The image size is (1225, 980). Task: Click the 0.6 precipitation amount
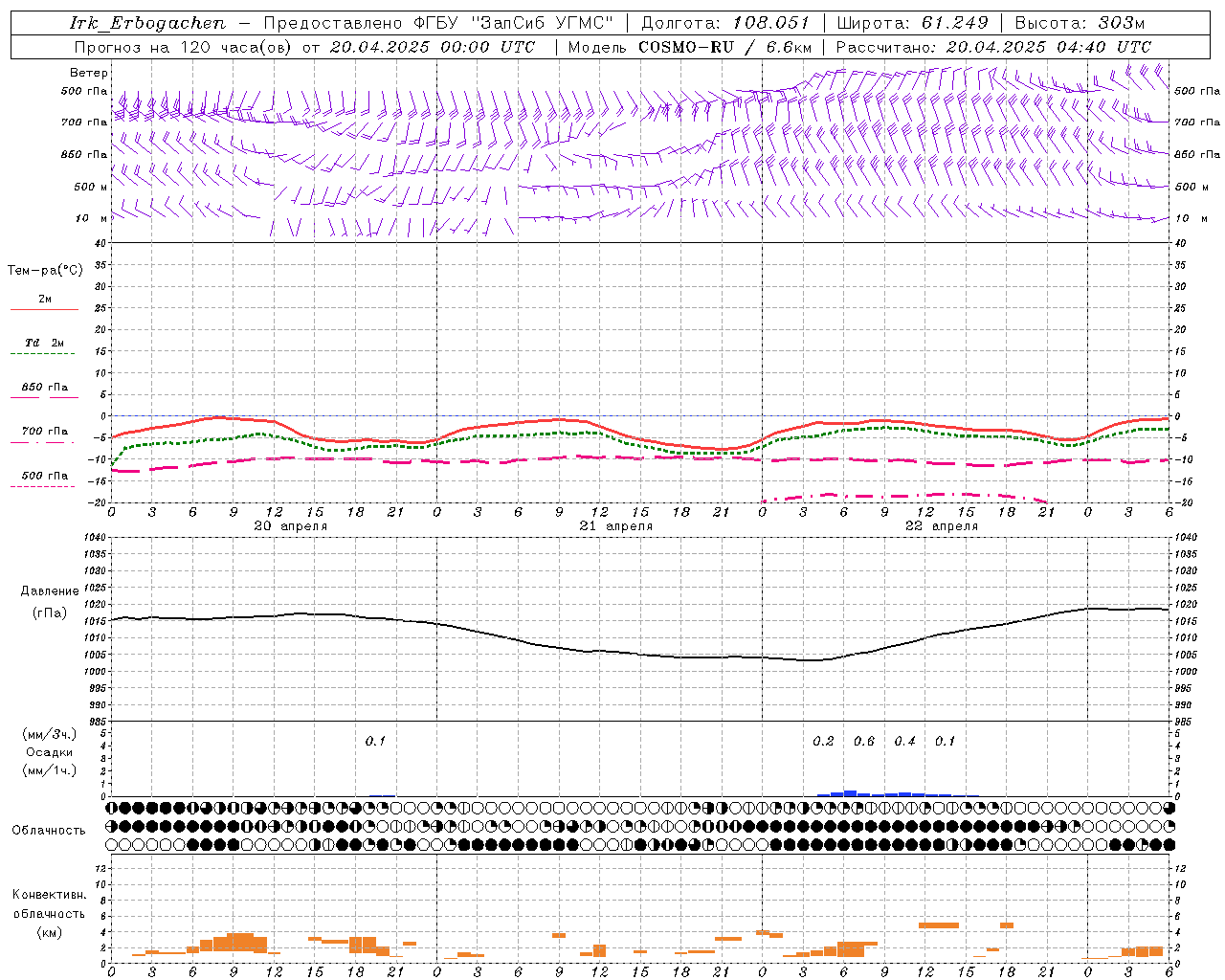pyautogui.click(x=864, y=741)
